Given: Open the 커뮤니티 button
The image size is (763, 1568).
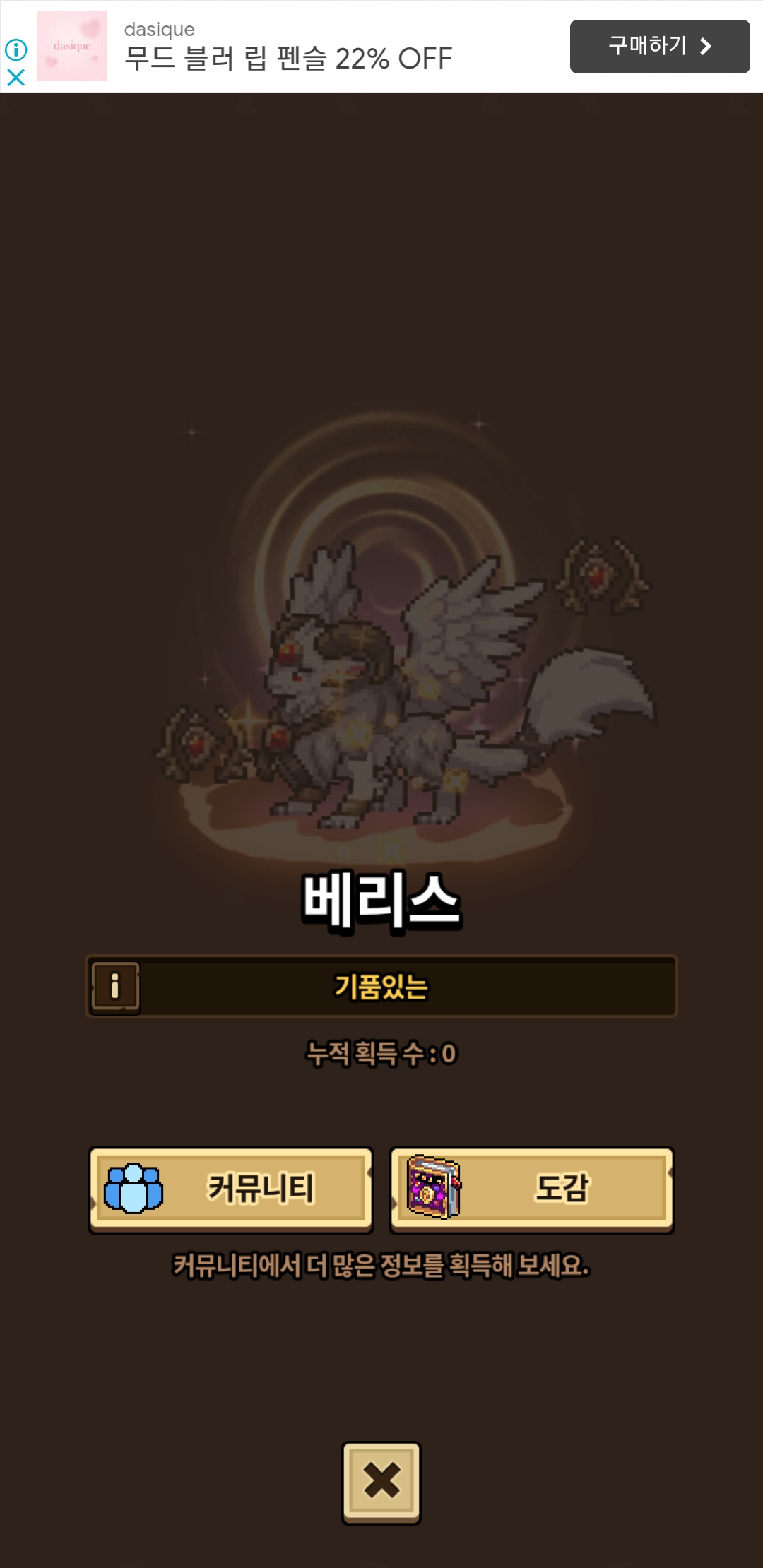Looking at the screenshot, I should coord(230,1190).
